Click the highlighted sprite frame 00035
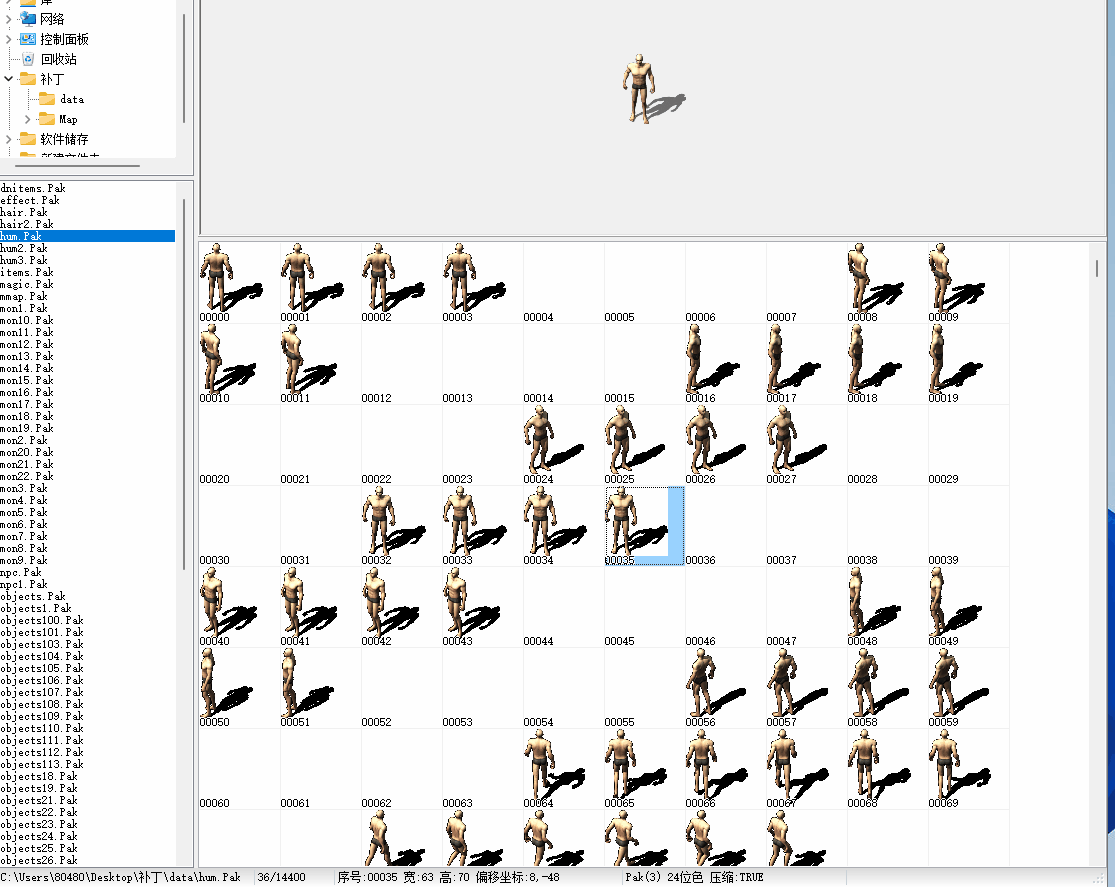Viewport: 1115px width, 887px height. [x=644, y=526]
